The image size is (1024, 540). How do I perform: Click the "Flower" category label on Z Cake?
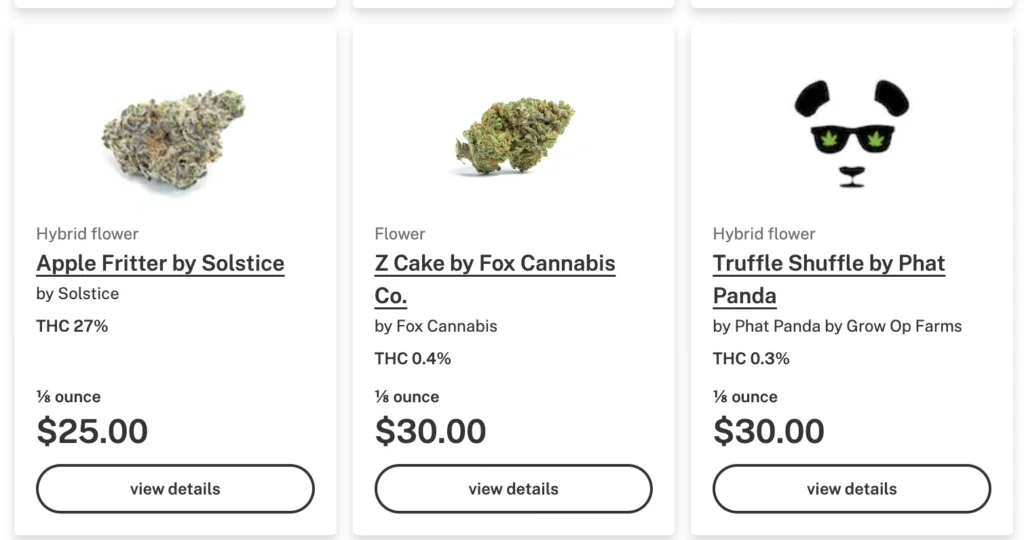(400, 234)
